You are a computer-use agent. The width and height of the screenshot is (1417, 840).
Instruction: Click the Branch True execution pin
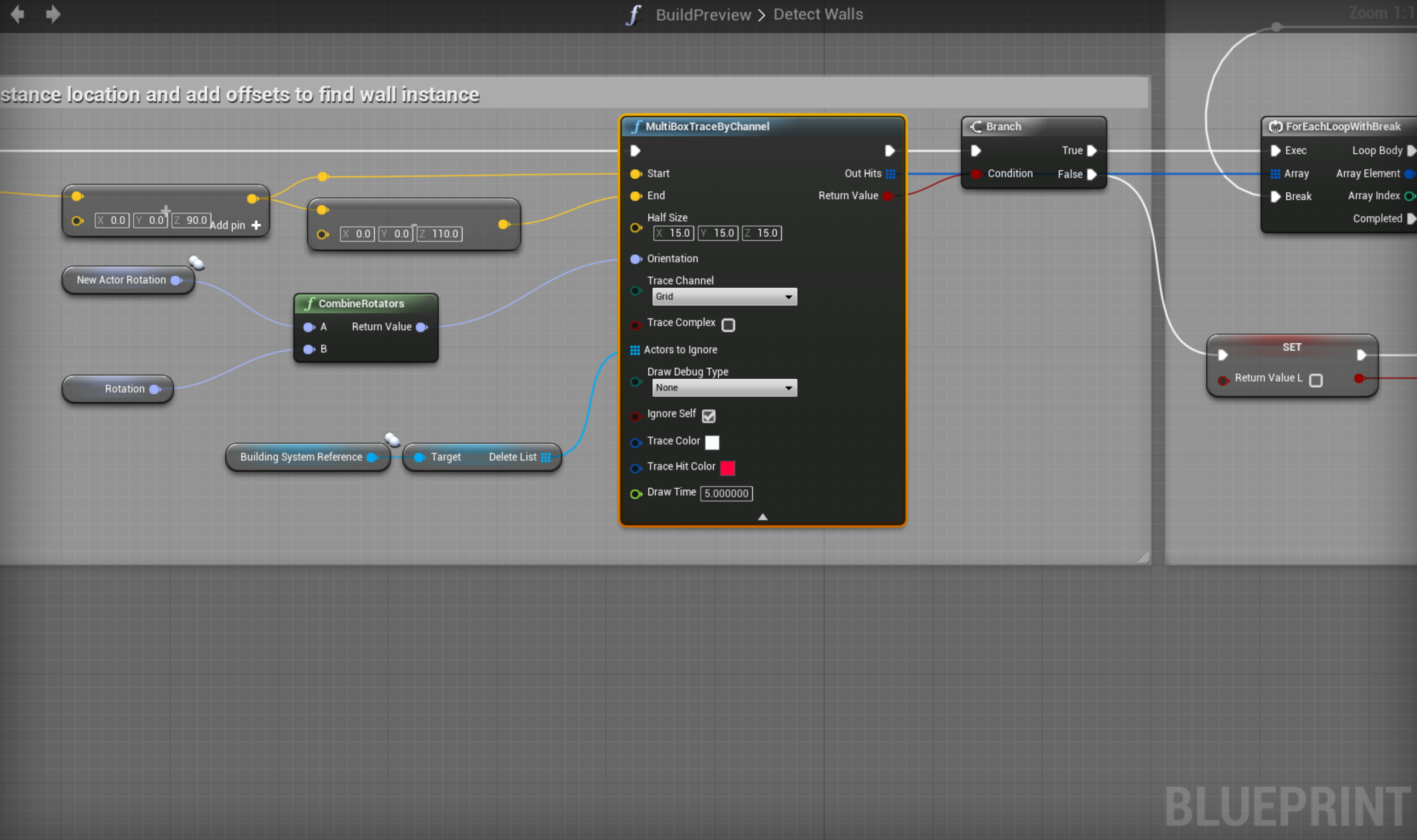point(1091,150)
